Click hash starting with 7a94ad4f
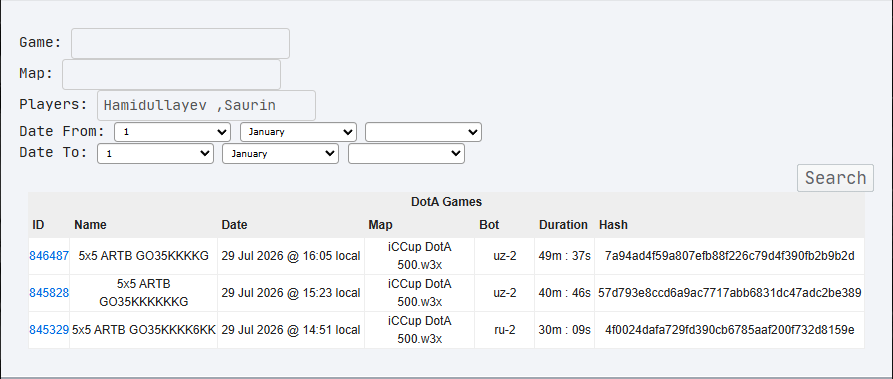This screenshot has width=893, height=379. coord(730,256)
